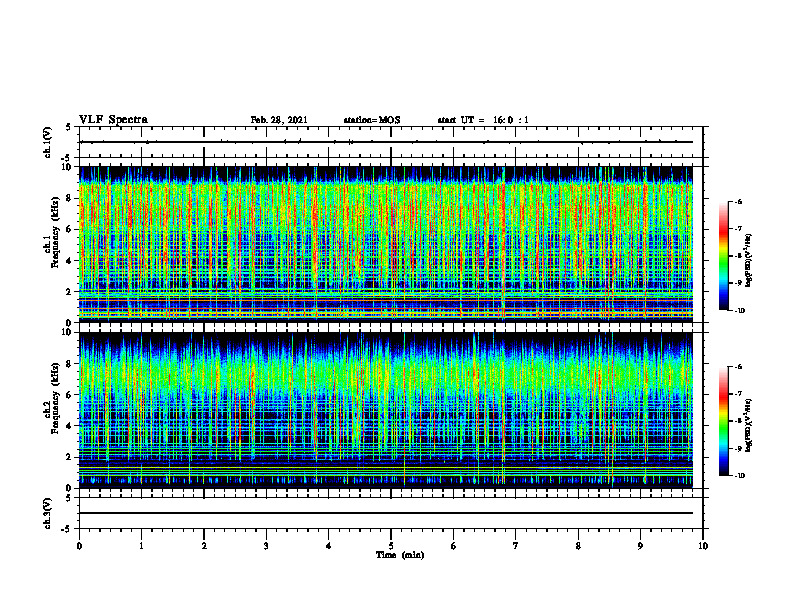Click the "VLF Spectra" title text

[x=113, y=120]
